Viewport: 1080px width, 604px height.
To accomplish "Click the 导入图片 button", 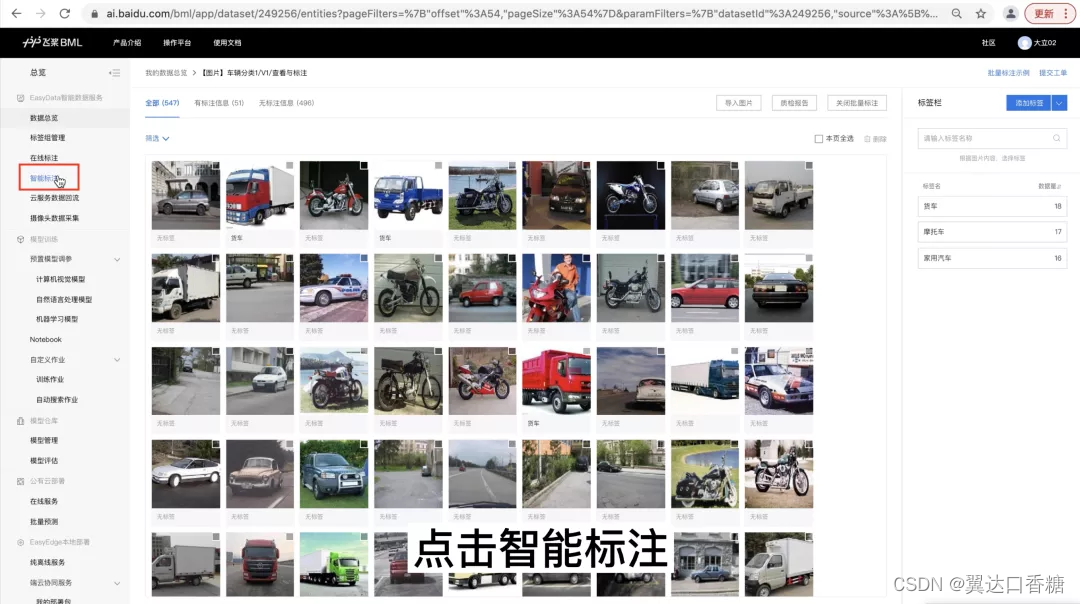I will pyautogui.click(x=738, y=103).
